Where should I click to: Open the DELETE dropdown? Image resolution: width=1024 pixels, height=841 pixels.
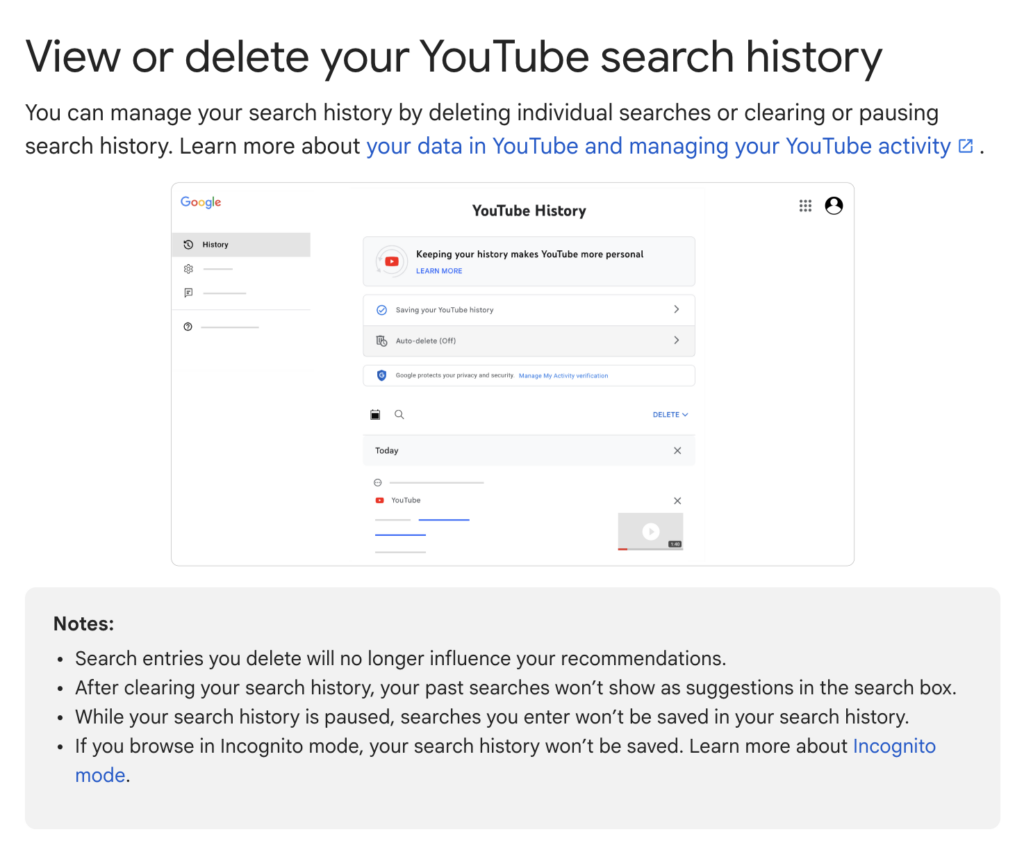669,414
